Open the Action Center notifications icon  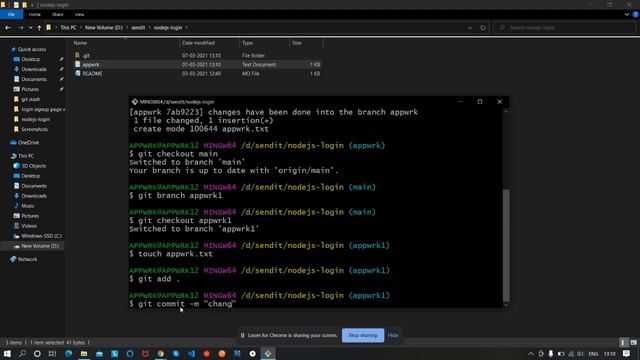point(627,353)
